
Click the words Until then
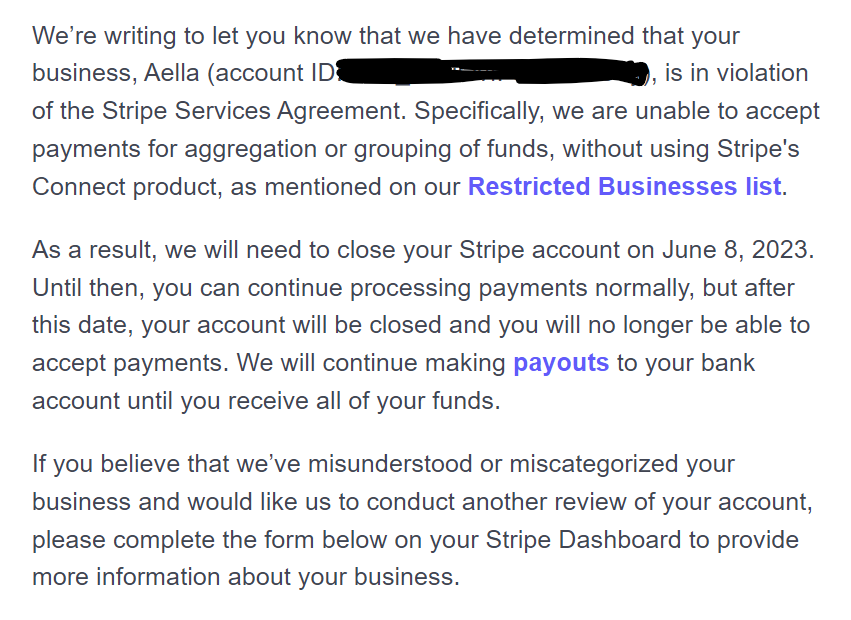pyautogui.click(x=88, y=288)
